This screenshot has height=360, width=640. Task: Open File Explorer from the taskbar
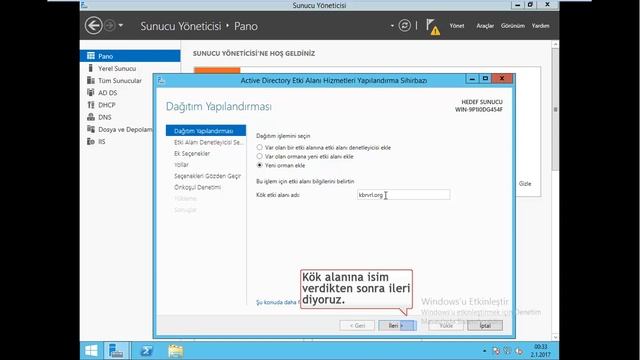[x=176, y=351]
